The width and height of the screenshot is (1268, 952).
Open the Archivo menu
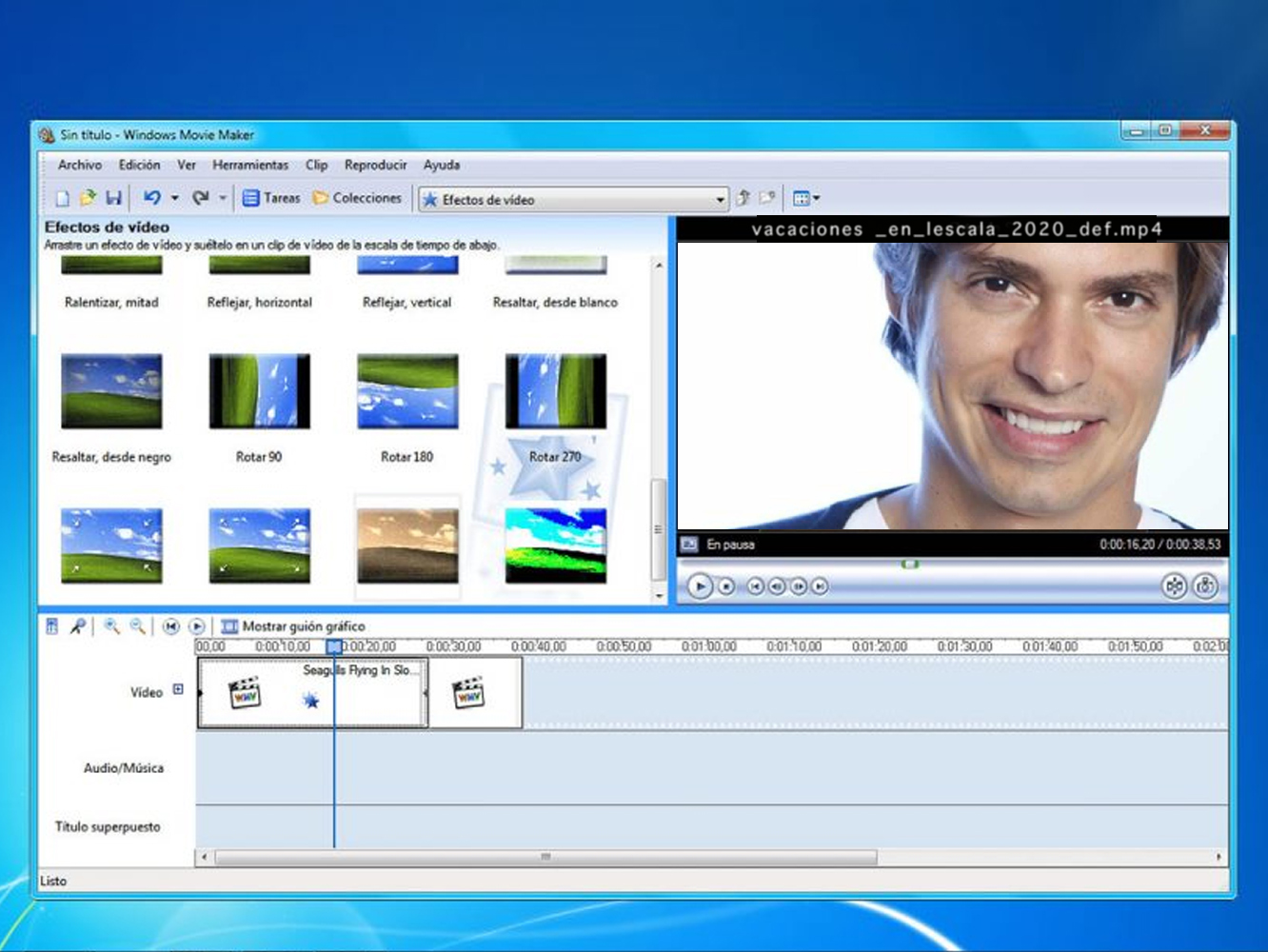(80, 165)
